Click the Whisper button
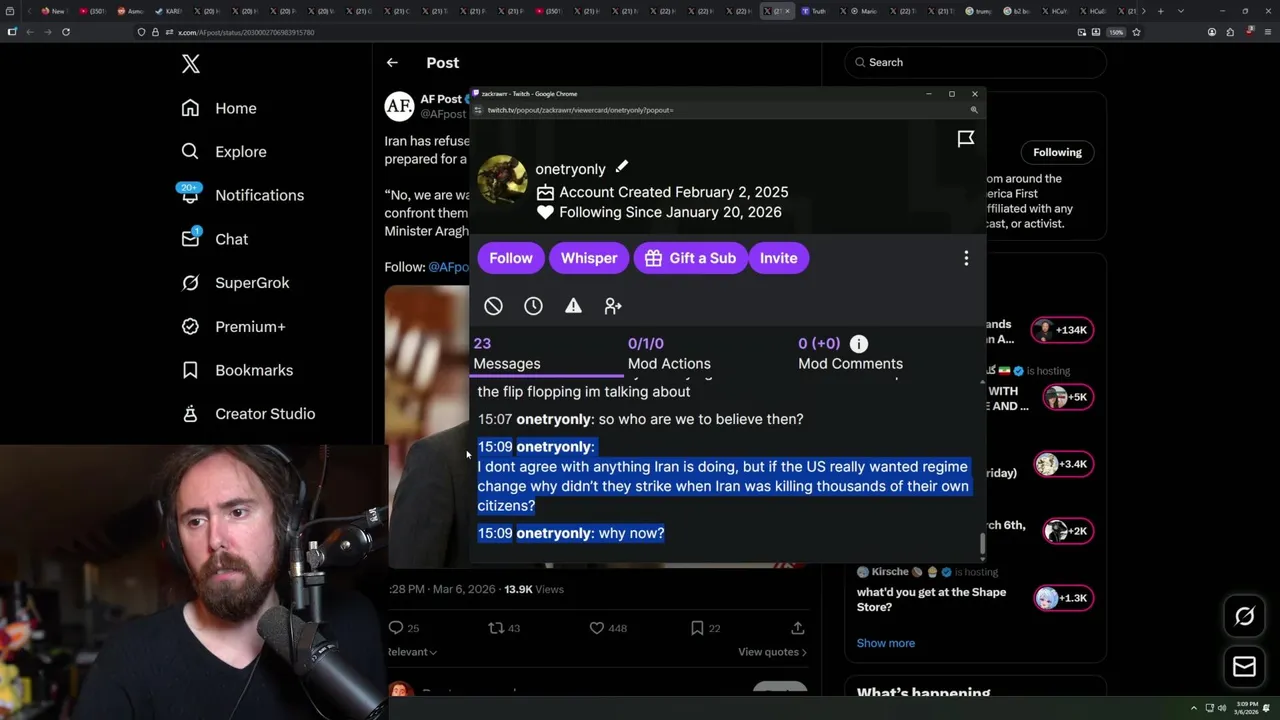 (589, 258)
